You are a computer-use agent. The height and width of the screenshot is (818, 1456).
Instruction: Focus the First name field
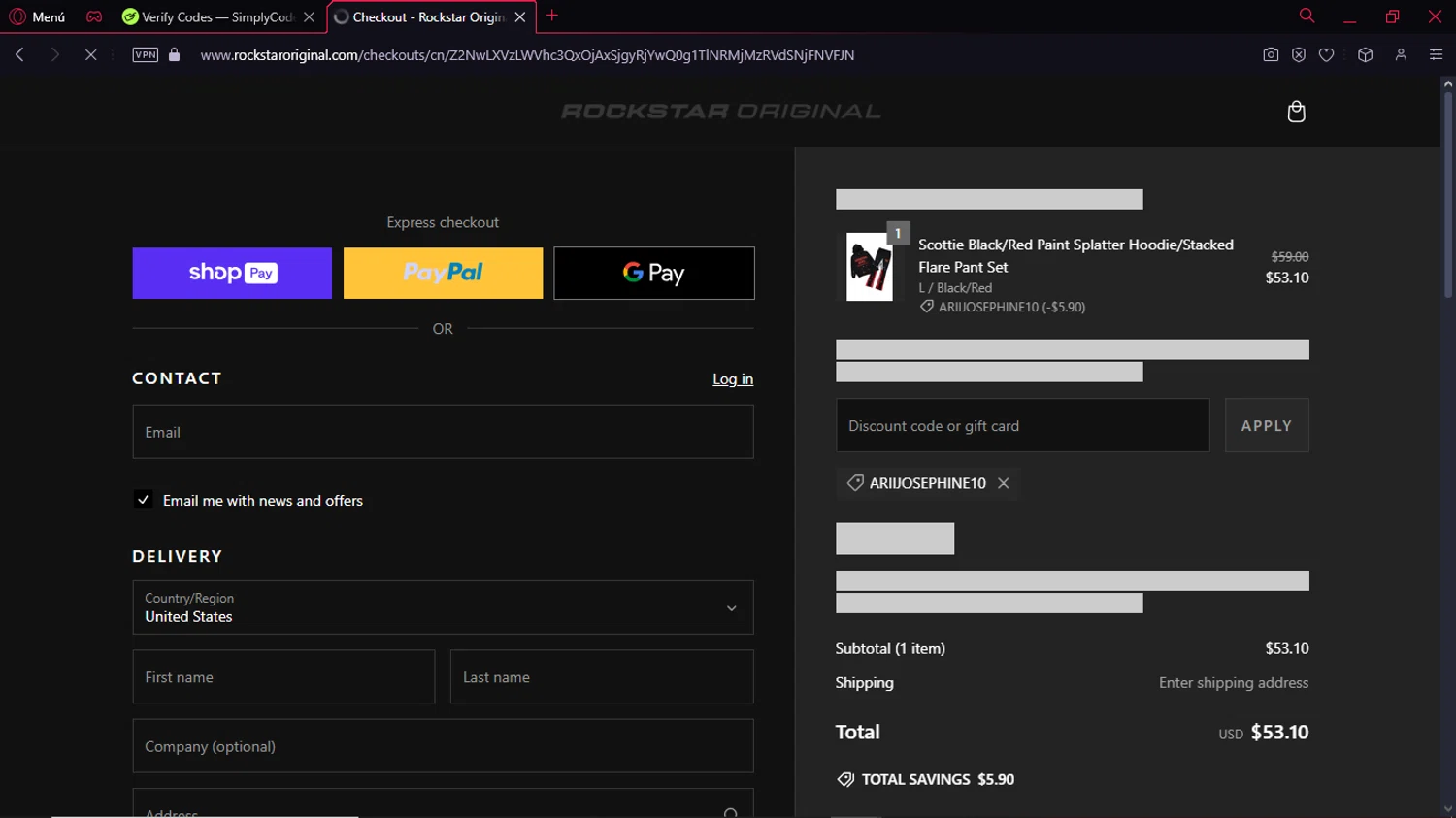(283, 677)
